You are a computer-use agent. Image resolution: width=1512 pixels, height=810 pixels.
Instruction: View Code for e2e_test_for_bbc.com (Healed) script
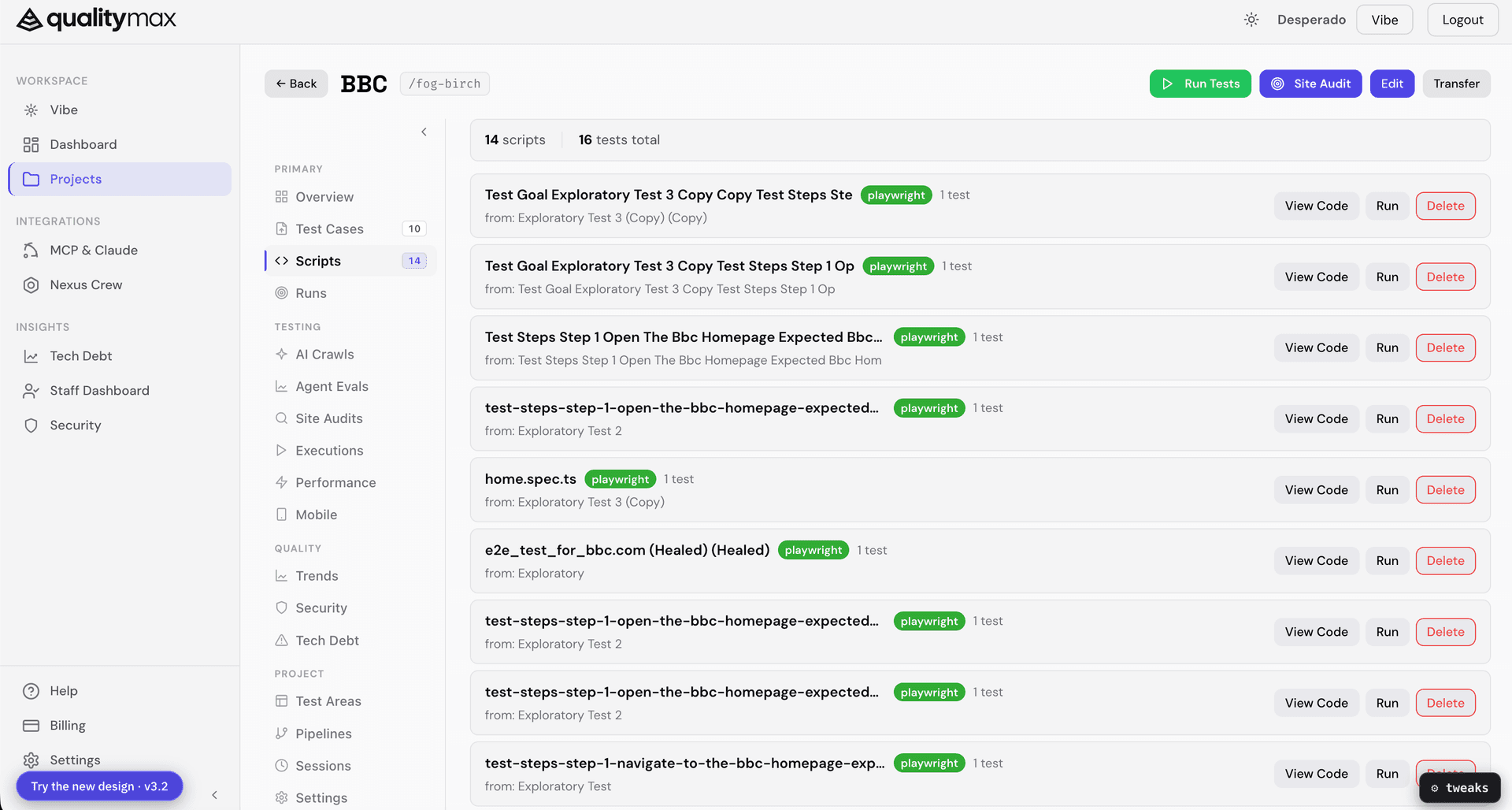point(1316,561)
